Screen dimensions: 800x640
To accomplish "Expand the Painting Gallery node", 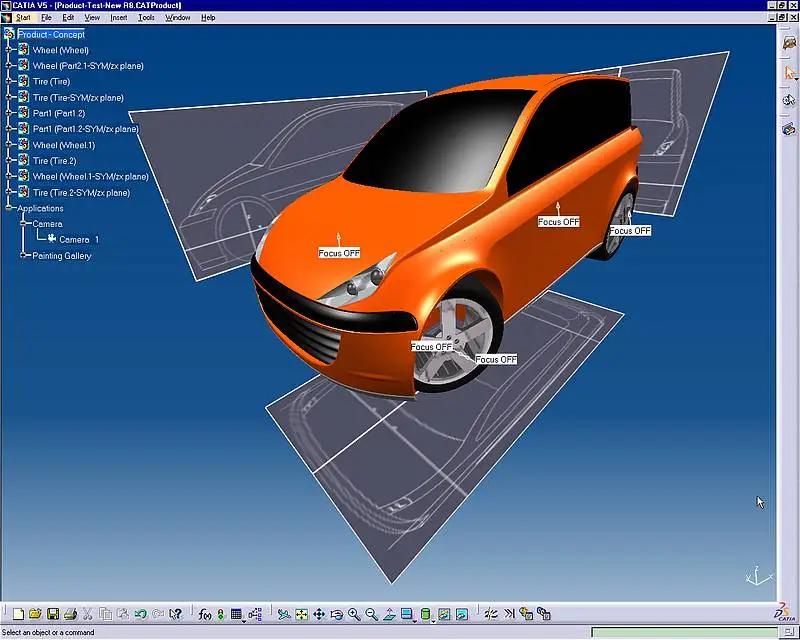I will pos(23,255).
